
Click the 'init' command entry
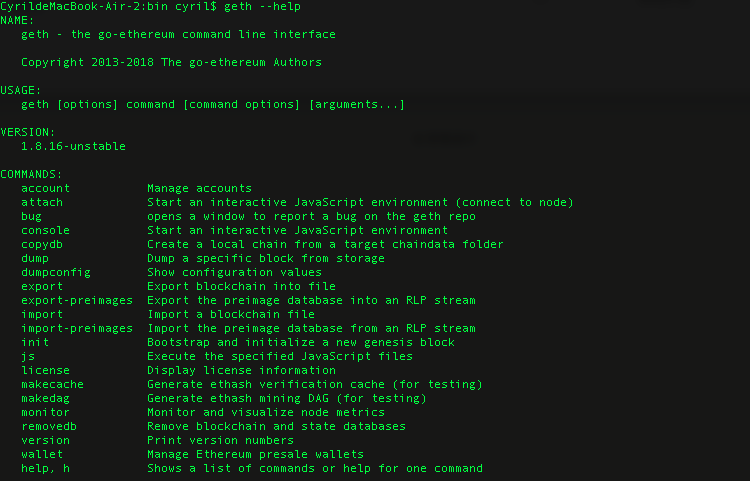pyautogui.click(x=35, y=342)
